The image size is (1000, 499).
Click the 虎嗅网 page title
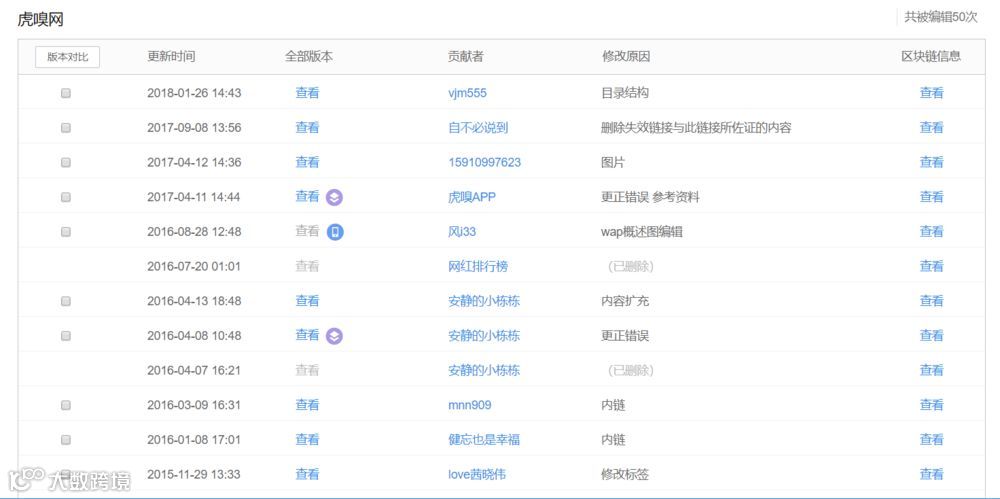coord(40,20)
